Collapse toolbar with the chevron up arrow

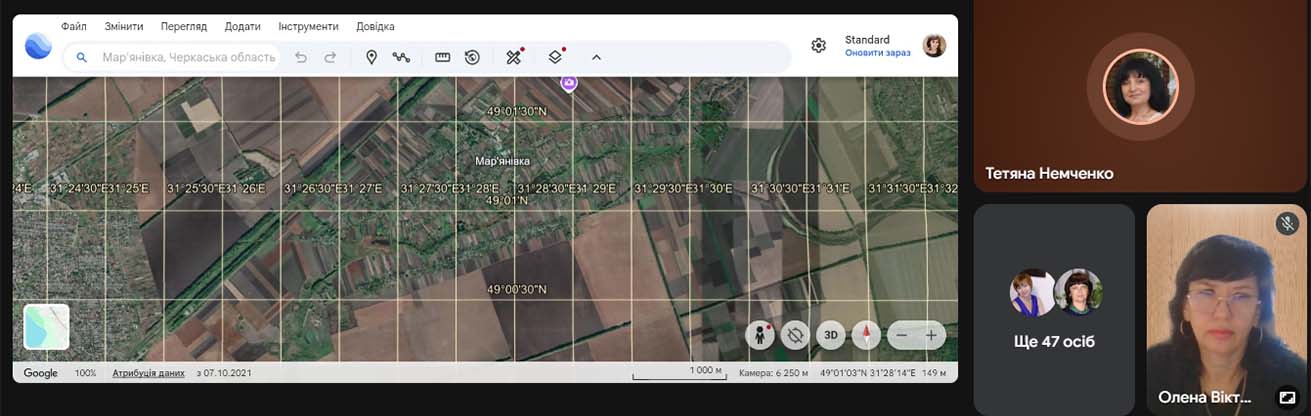596,57
